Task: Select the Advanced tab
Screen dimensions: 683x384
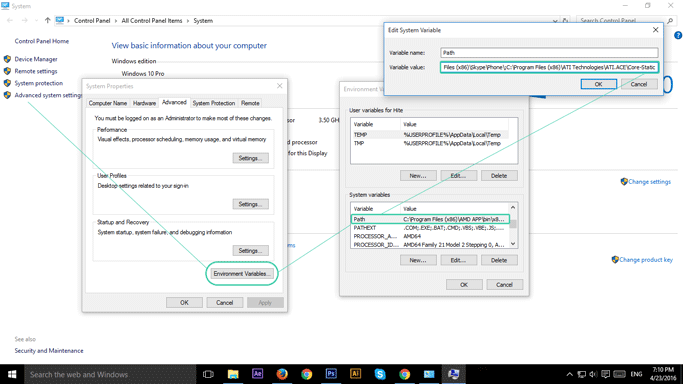Action: [174, 102]
